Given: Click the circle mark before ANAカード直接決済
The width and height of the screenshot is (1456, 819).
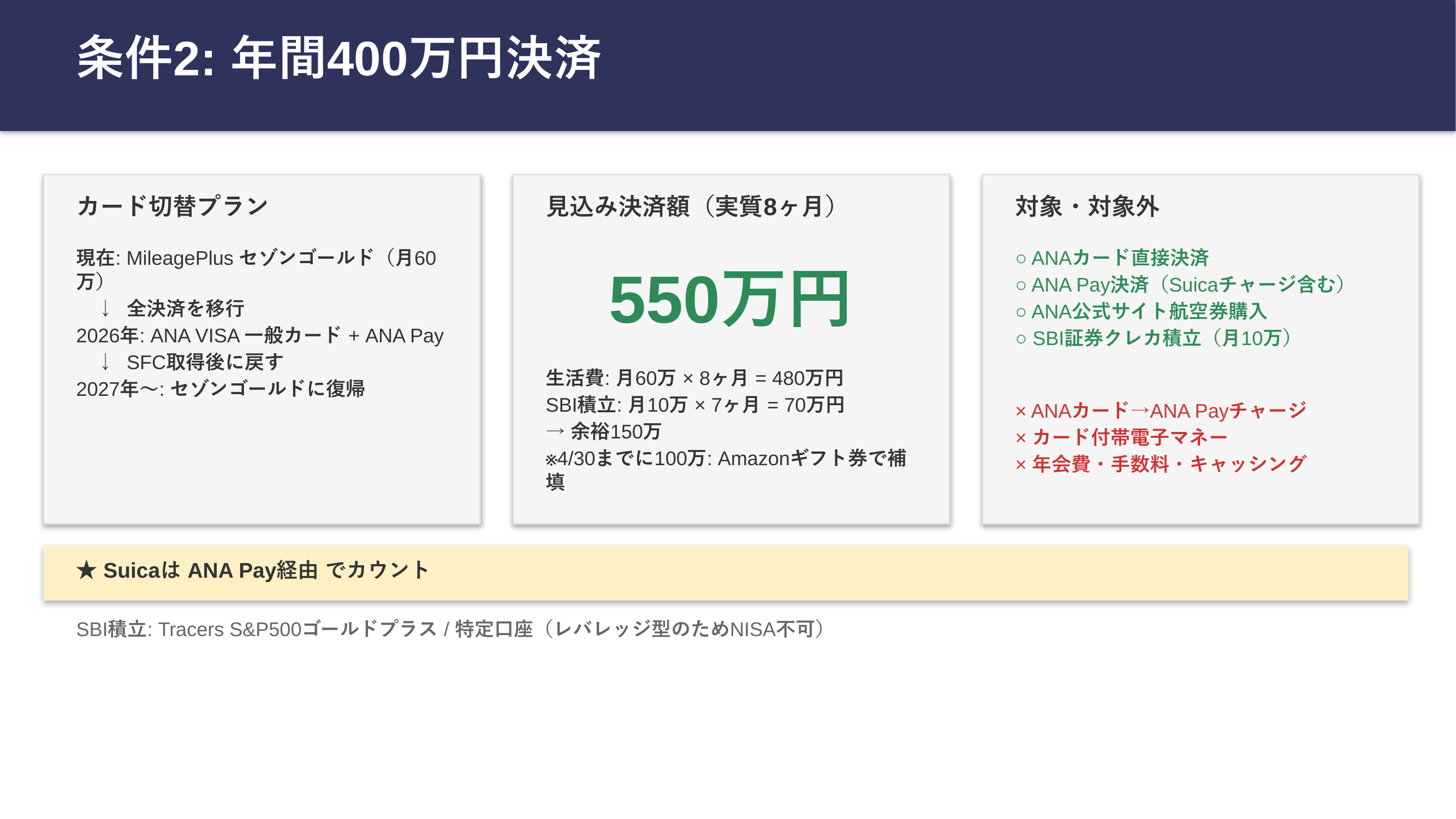Looking at the screenshot, I should (1021, 259).
